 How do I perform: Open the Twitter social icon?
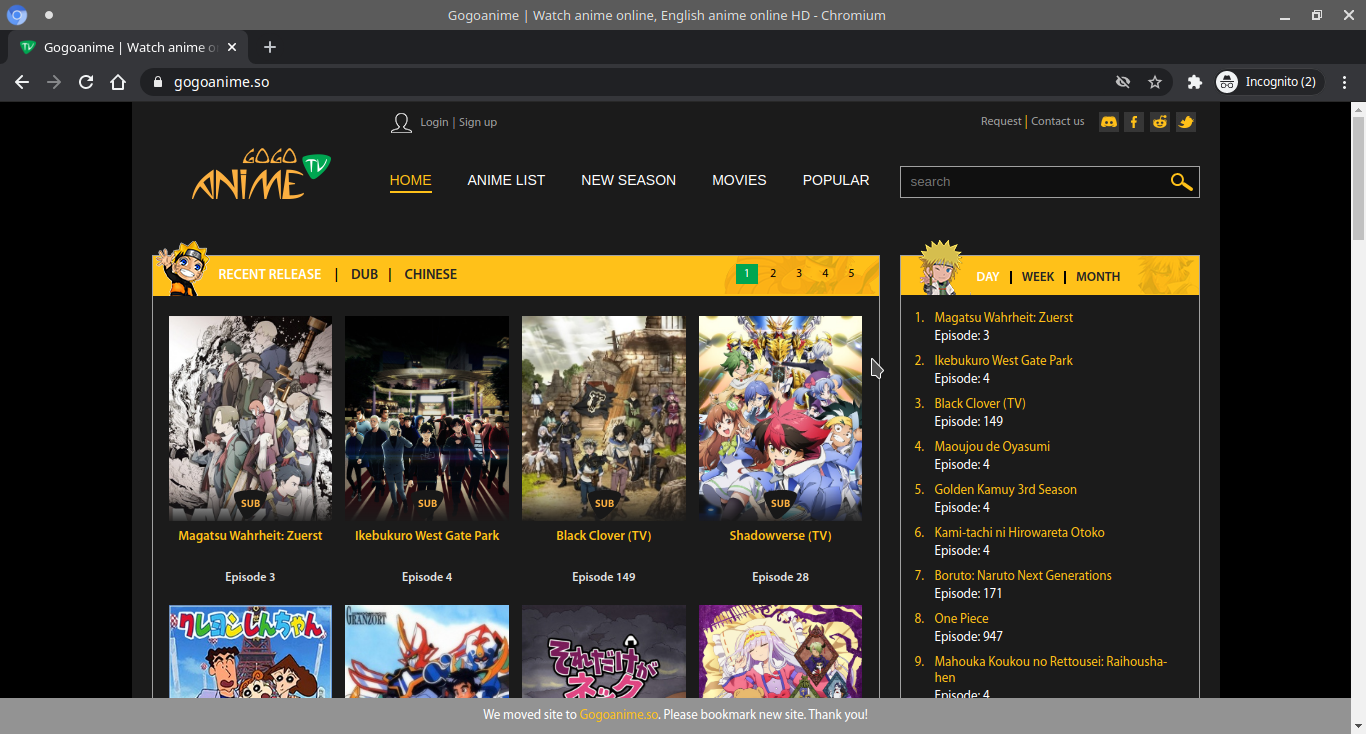1186,122
